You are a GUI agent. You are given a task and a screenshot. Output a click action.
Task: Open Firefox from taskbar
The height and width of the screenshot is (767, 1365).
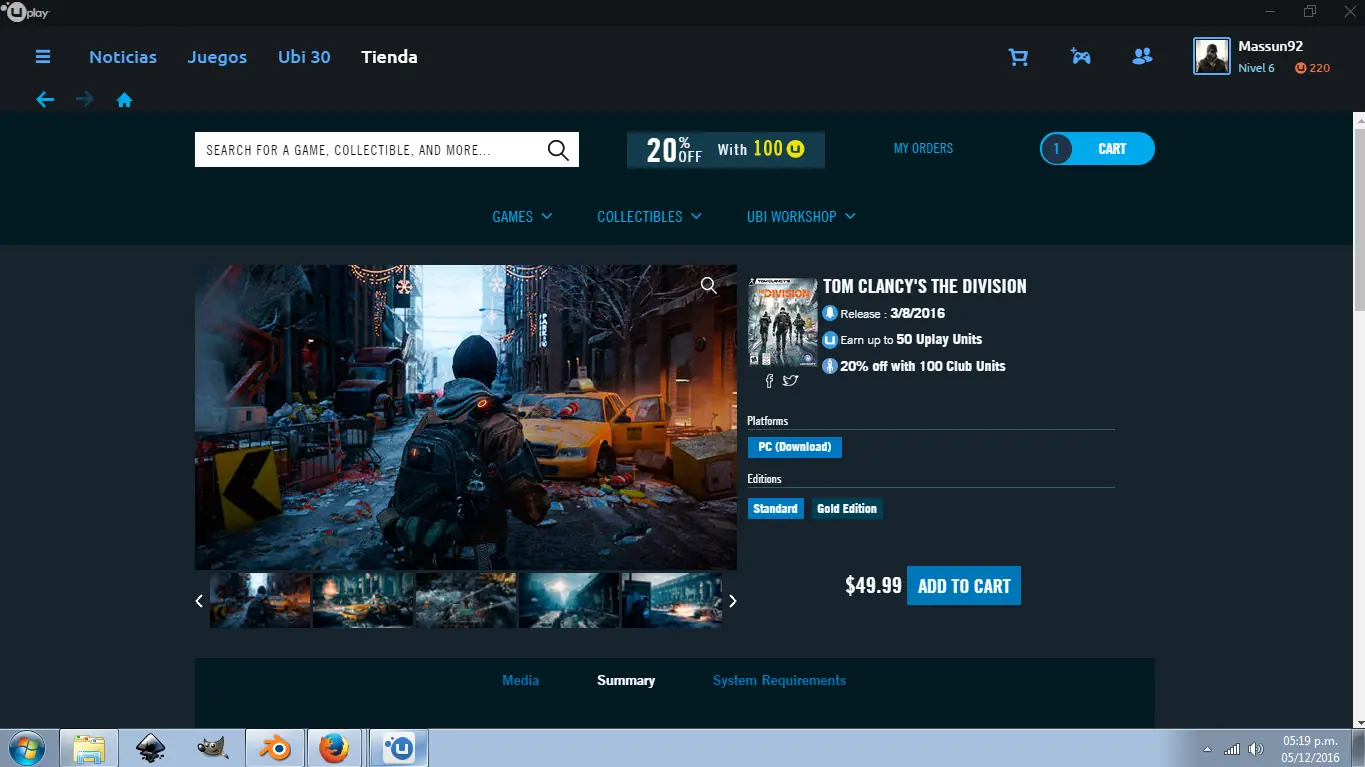tap(335, 748)
